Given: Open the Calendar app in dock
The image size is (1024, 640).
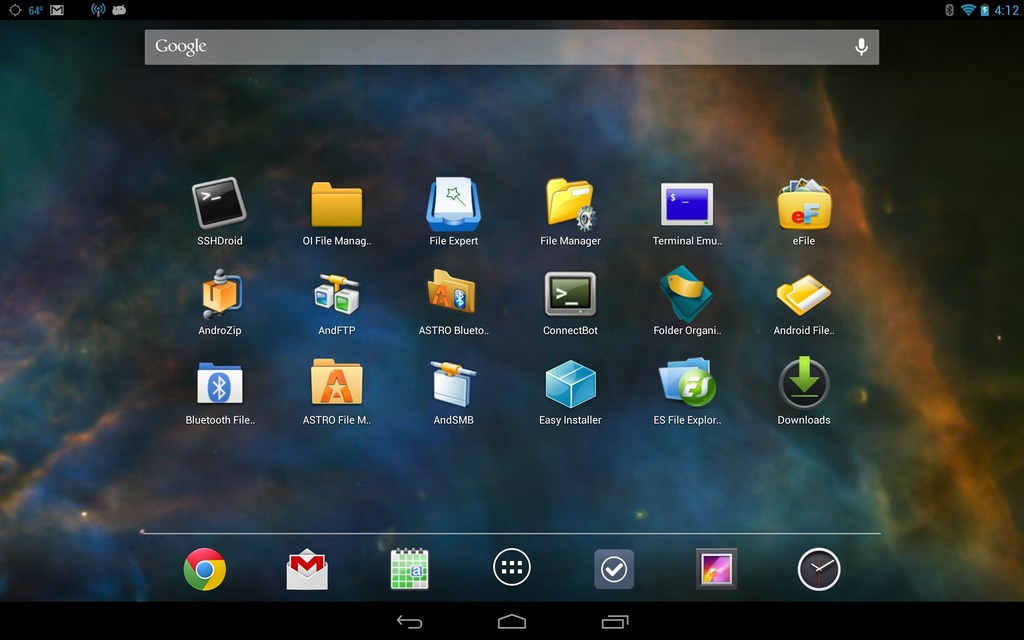Looking at the screenshot, I should [x=409, y=569].
